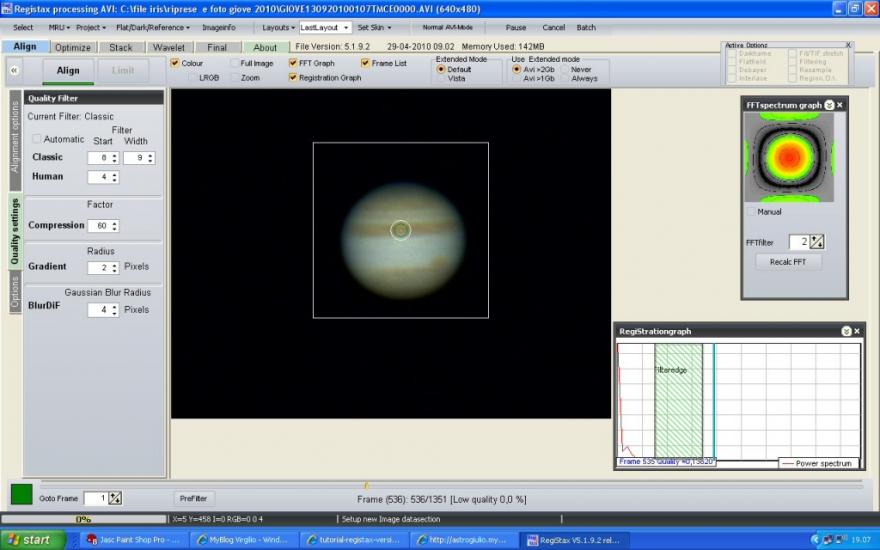Click the frame position slider marker
Image resolution: width=880 pixels, height=550 pixels.
[x=366, y=485]
